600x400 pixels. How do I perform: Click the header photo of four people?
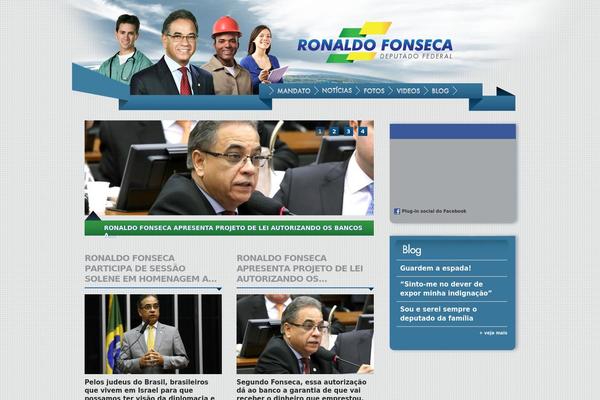[193, 52]
